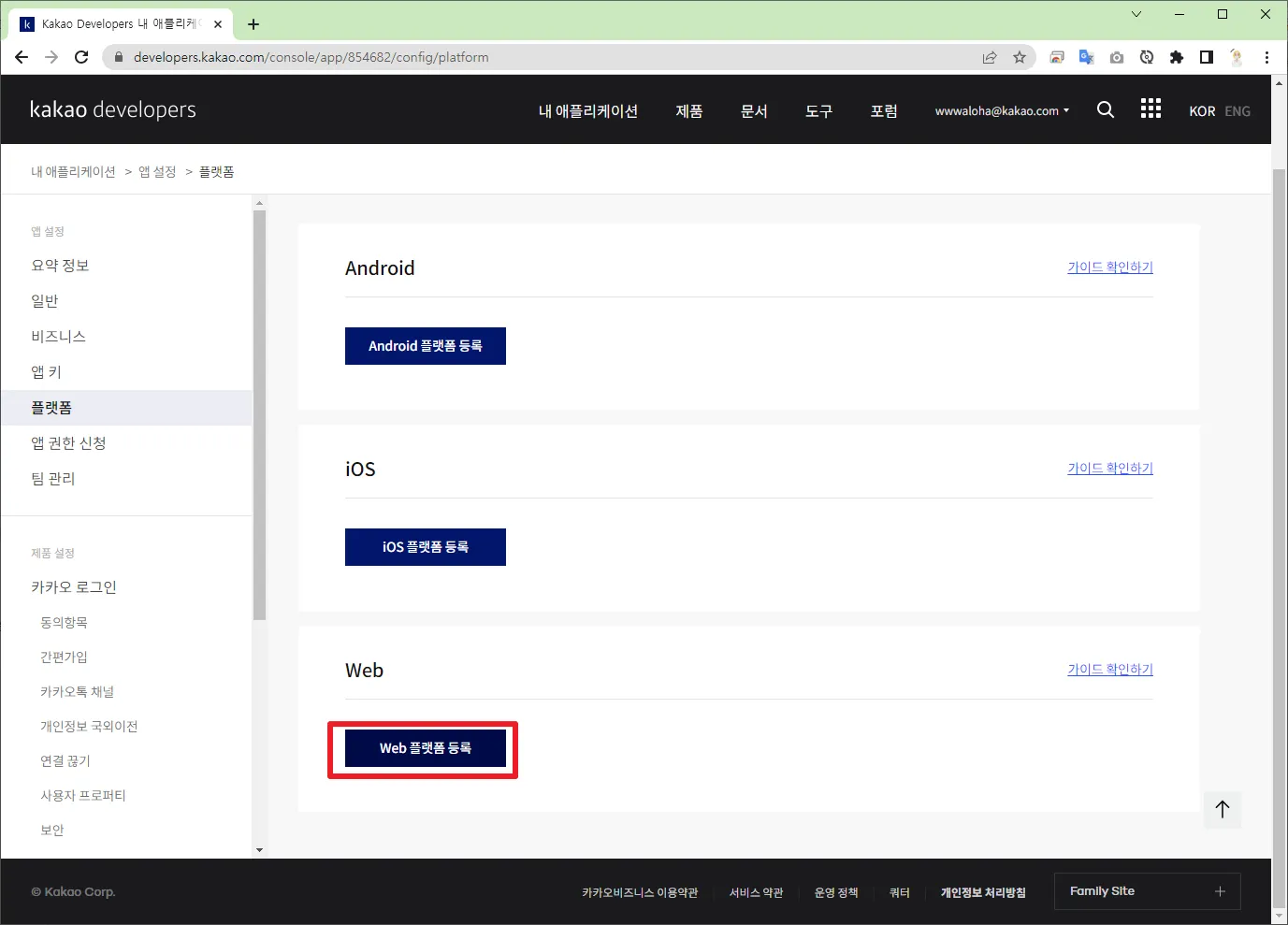The height and width of the screenshot is (925, 1288).
Task: Click the Web 플랫폼 등록 button
Action: click(x=426, y=748)
